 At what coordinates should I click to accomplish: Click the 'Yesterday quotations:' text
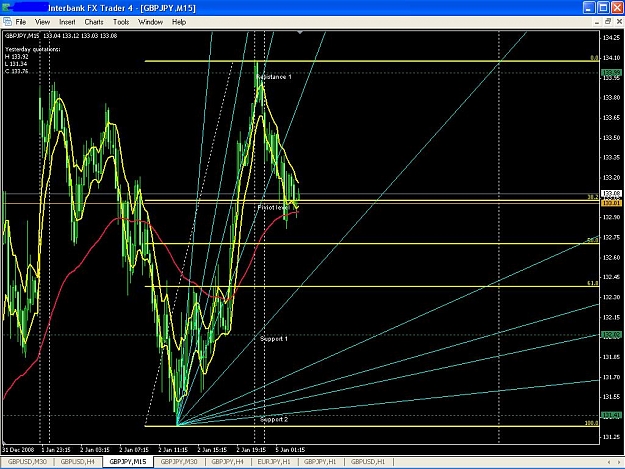[x=33, y=49]
